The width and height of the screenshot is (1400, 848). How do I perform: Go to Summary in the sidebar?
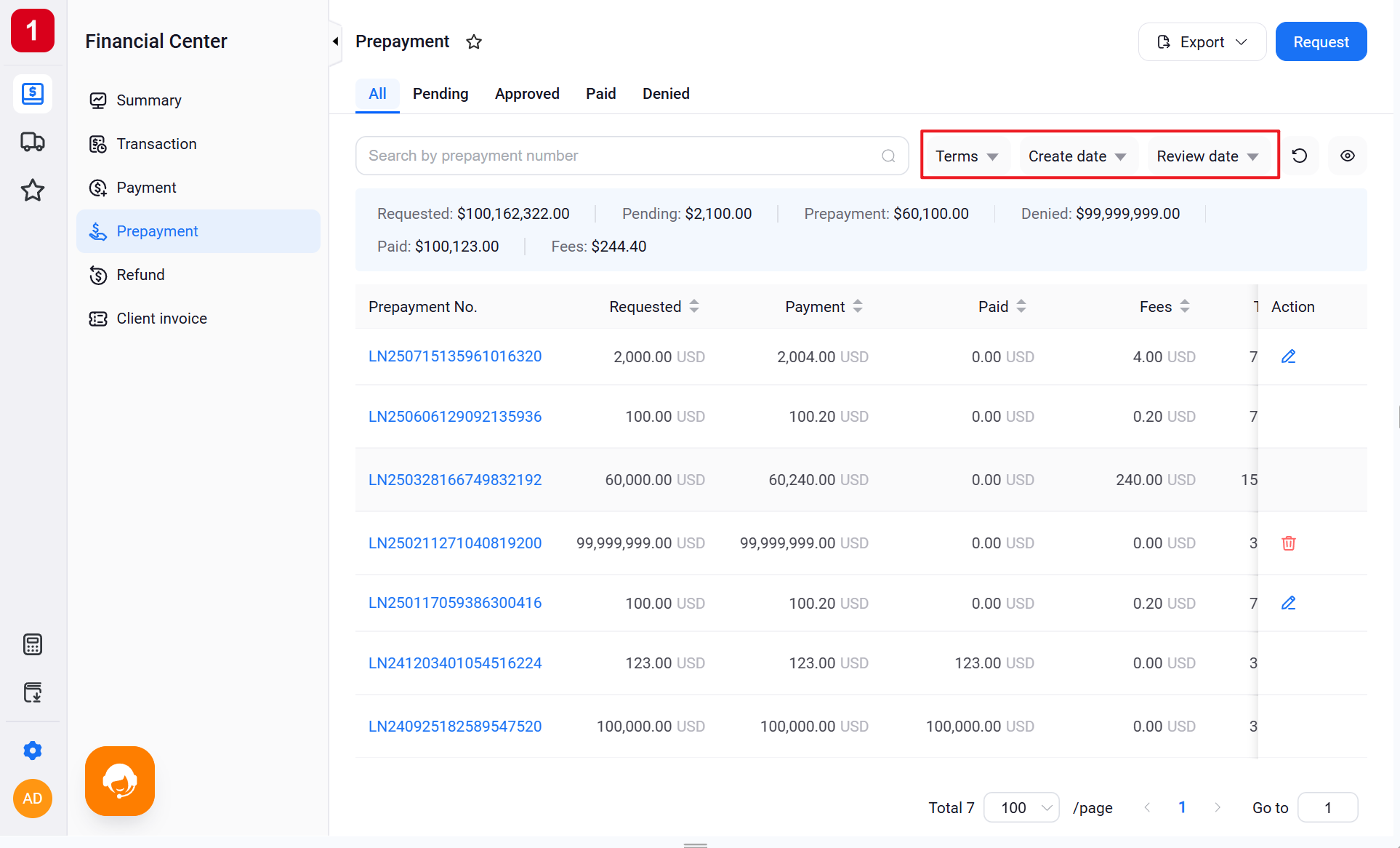point(198,100)
